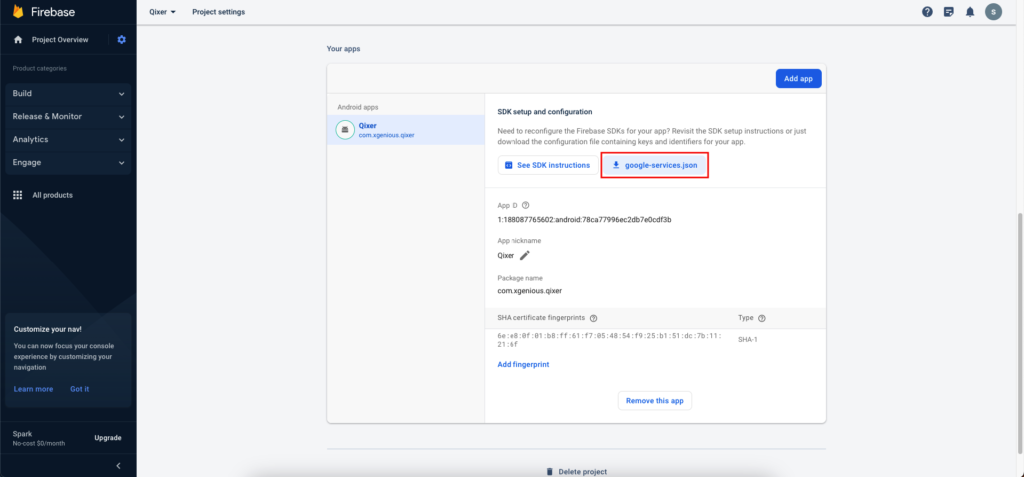Open See SDK instructions
This screenshot has height=477, width=1024.
(547, 165)
